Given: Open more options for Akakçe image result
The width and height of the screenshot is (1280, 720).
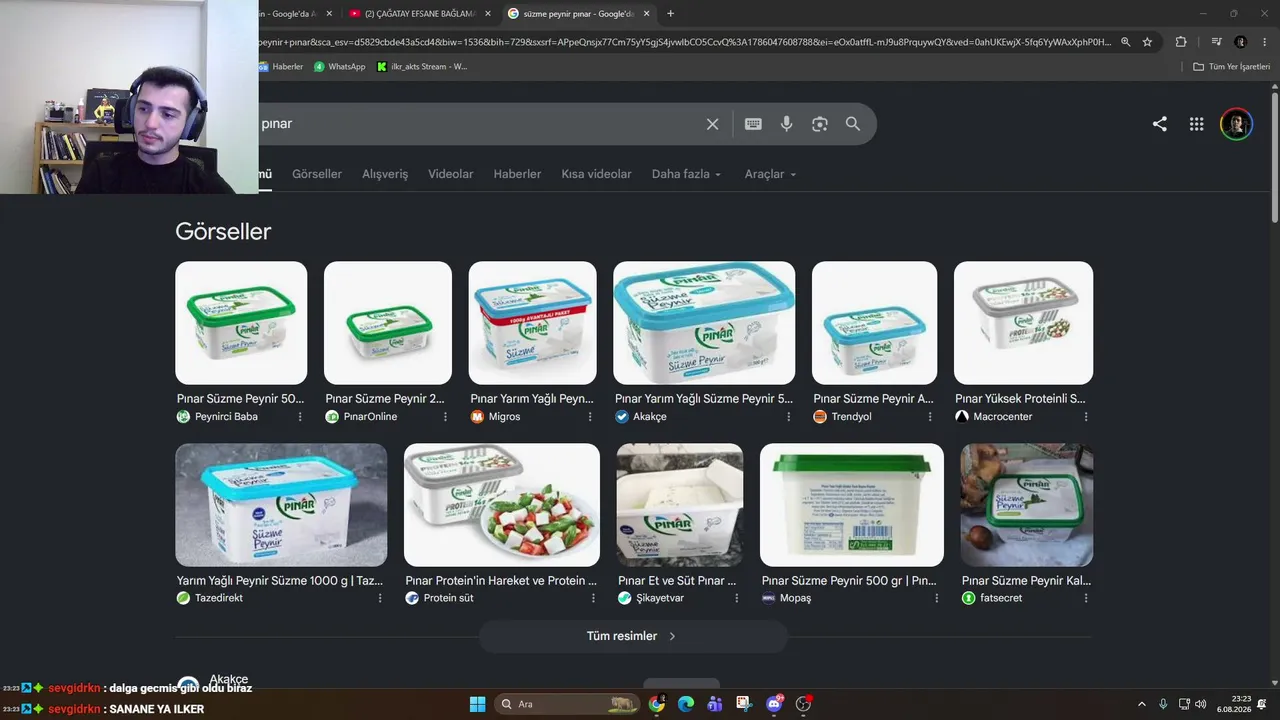Looking at the screenshot, I should [x=788, y=417].
